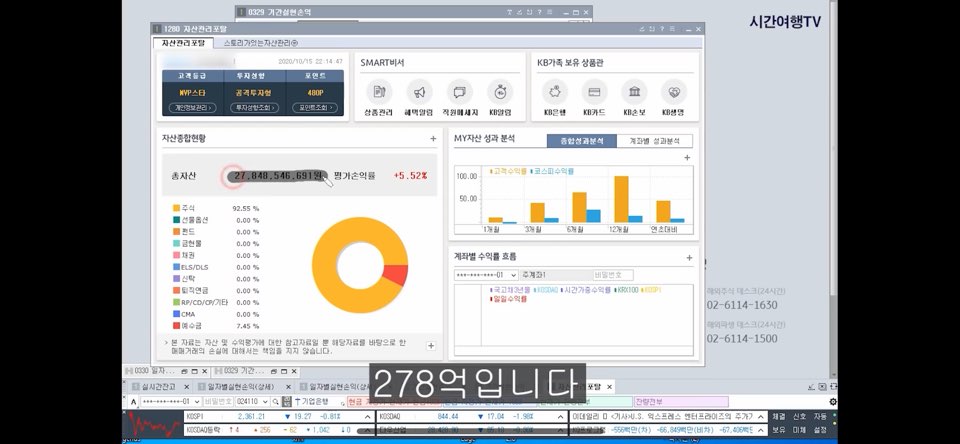Click the help icon in 0329 기간실현손익 window
Viewport: 960px width, 444px height.
(x=539, y=12)
